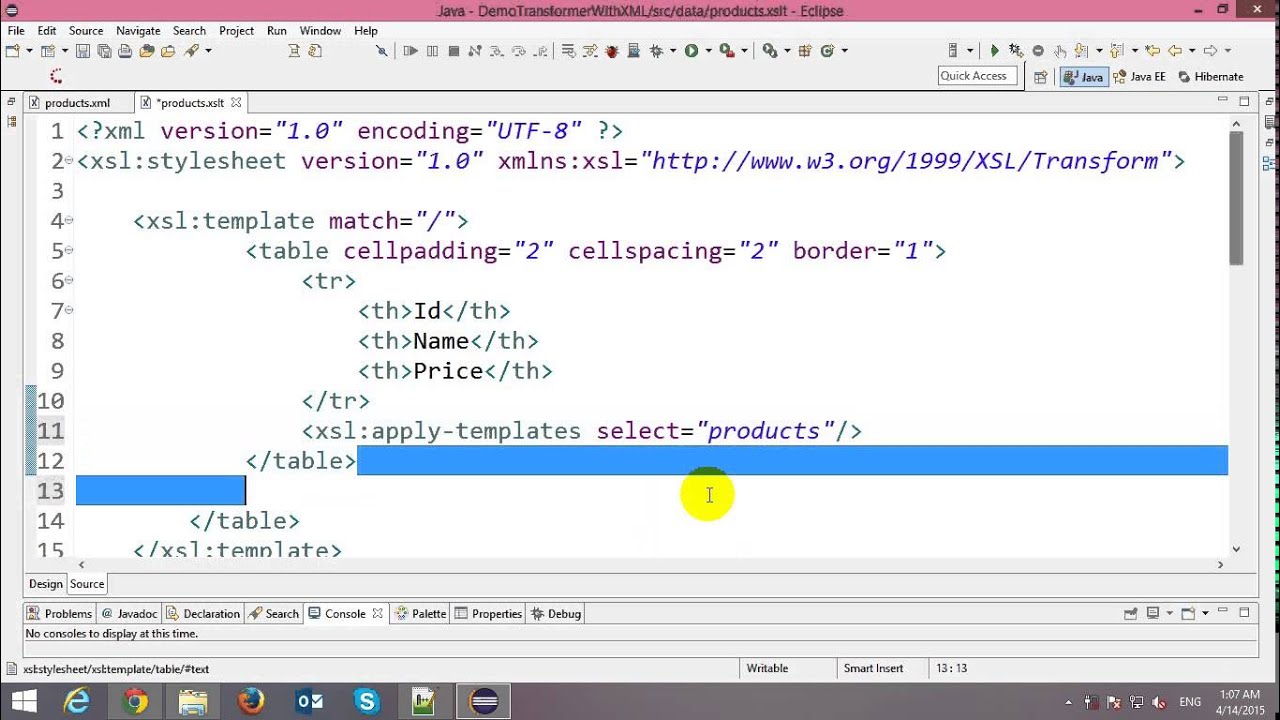Open the Palette view tab
Screen dimensions: 1280x720
pos(420,613)
